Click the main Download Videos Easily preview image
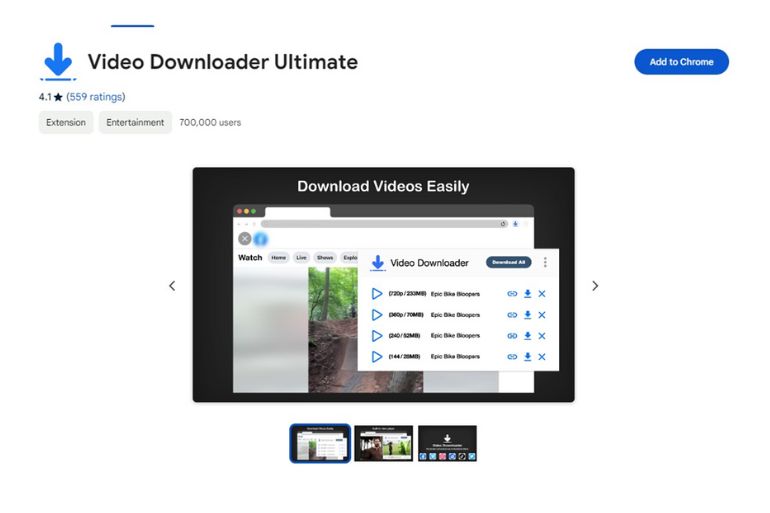The height and width of the screenshot is (513, 770). tap(384, 285)
